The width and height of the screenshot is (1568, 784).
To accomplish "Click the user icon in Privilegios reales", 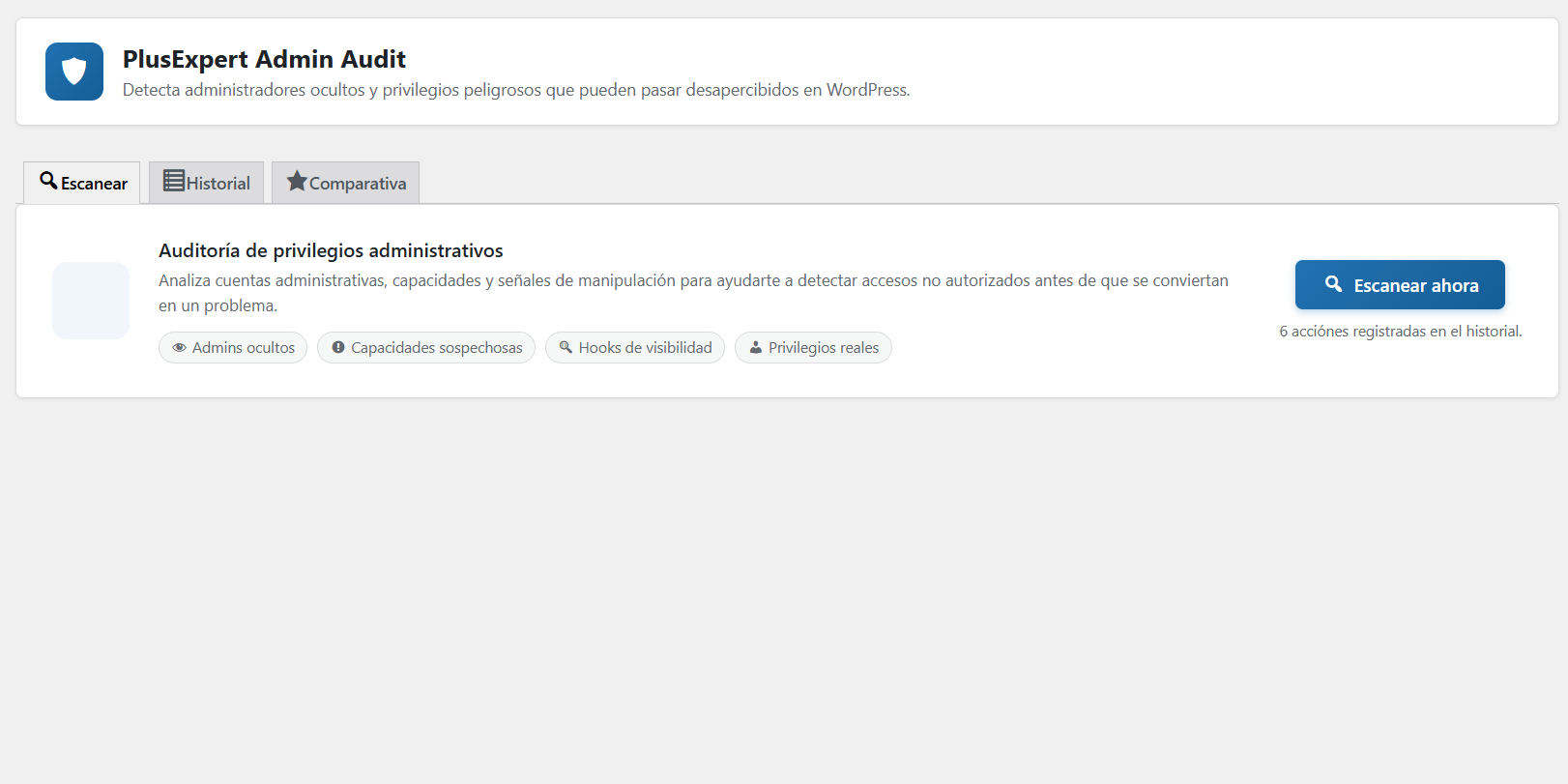I will click(x=755, y=348).
